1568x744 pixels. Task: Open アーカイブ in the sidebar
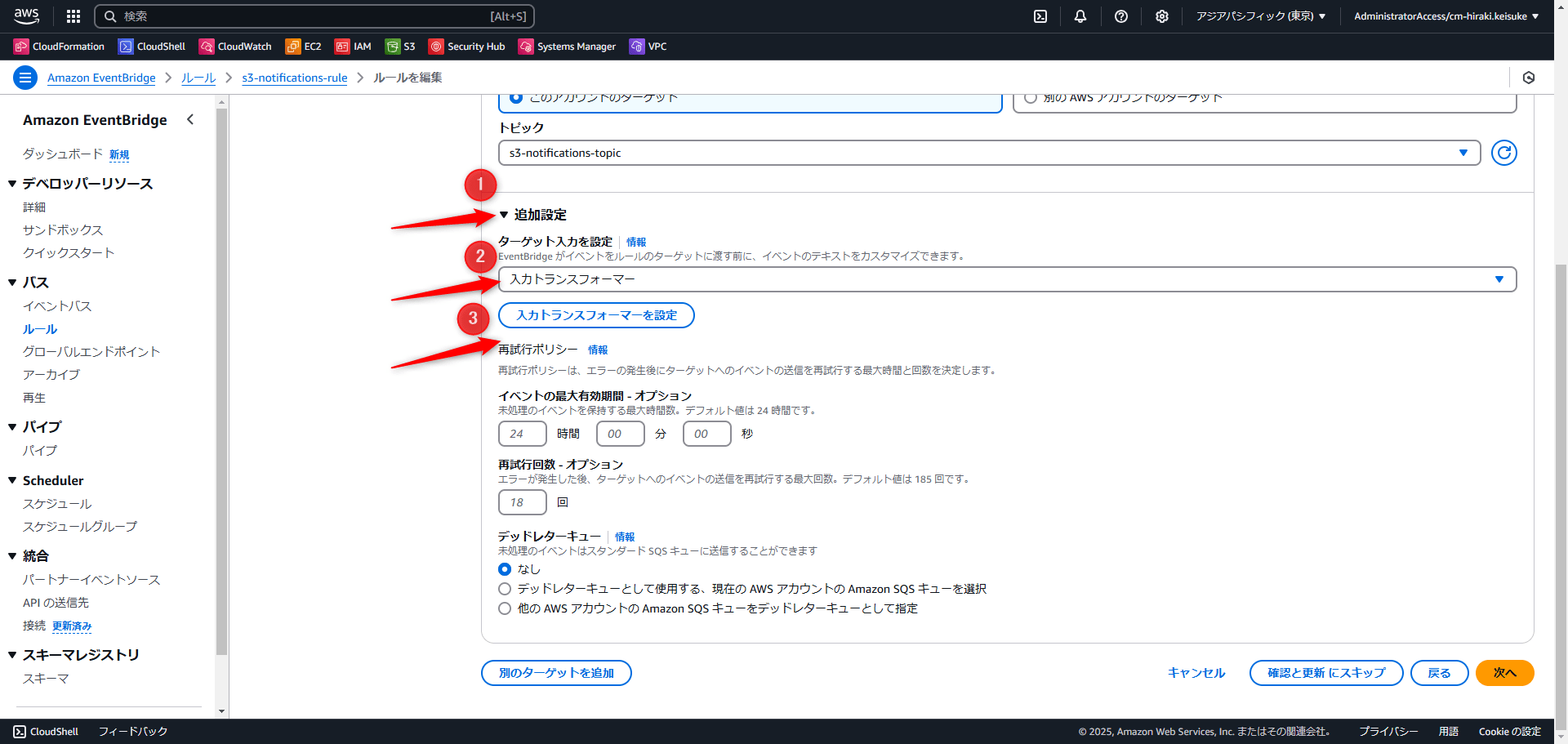coord(51,375)
